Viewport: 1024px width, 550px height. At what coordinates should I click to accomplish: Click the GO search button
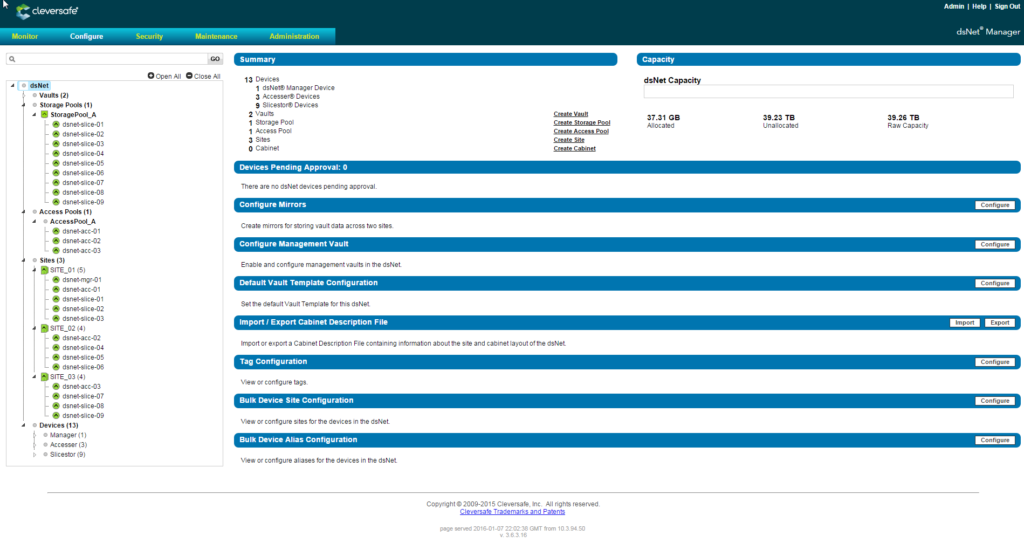pyautogui.click(x=215, y=59)
